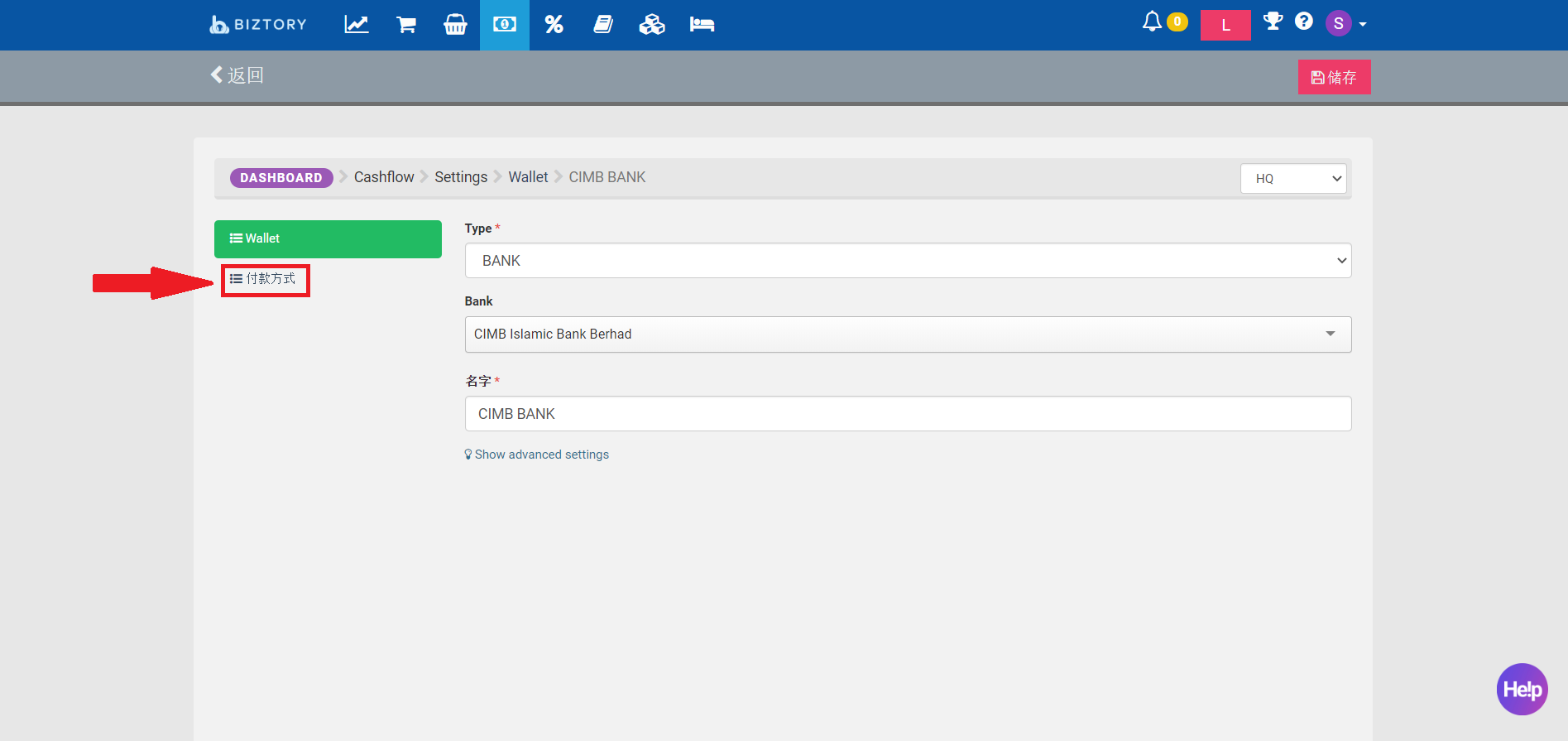Viewport: 1568px width, 741px height.
Task: Open the accounting book icon
Action: point(603,24)
